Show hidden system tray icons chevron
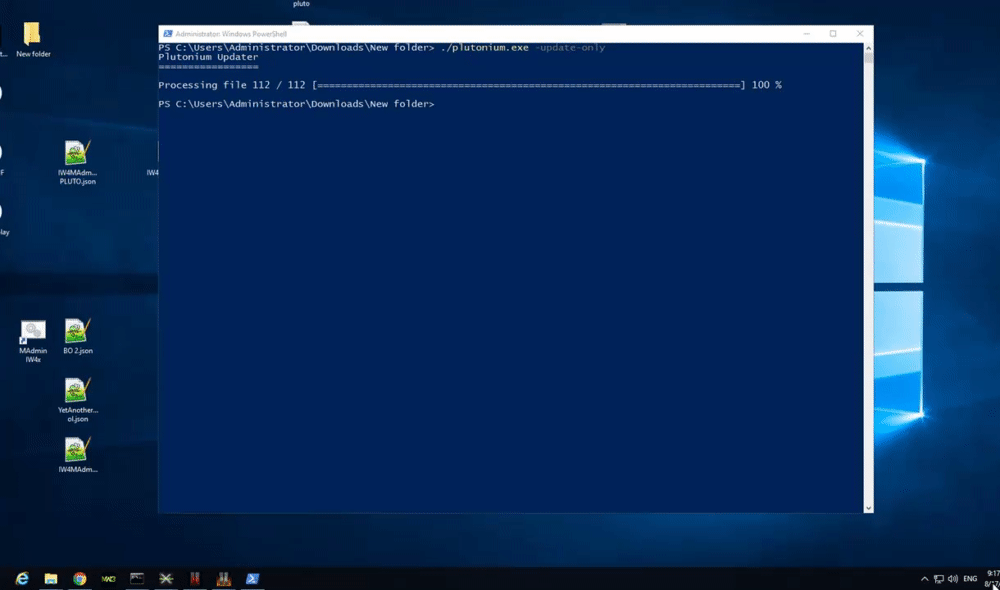Screen dimensions: 1000x590 point(924,579)
